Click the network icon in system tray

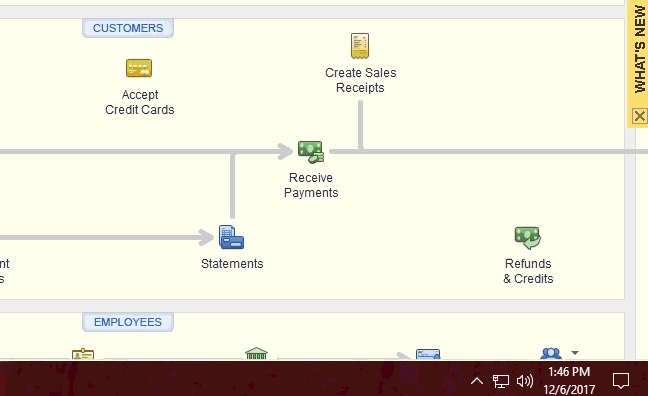point(500,381)
